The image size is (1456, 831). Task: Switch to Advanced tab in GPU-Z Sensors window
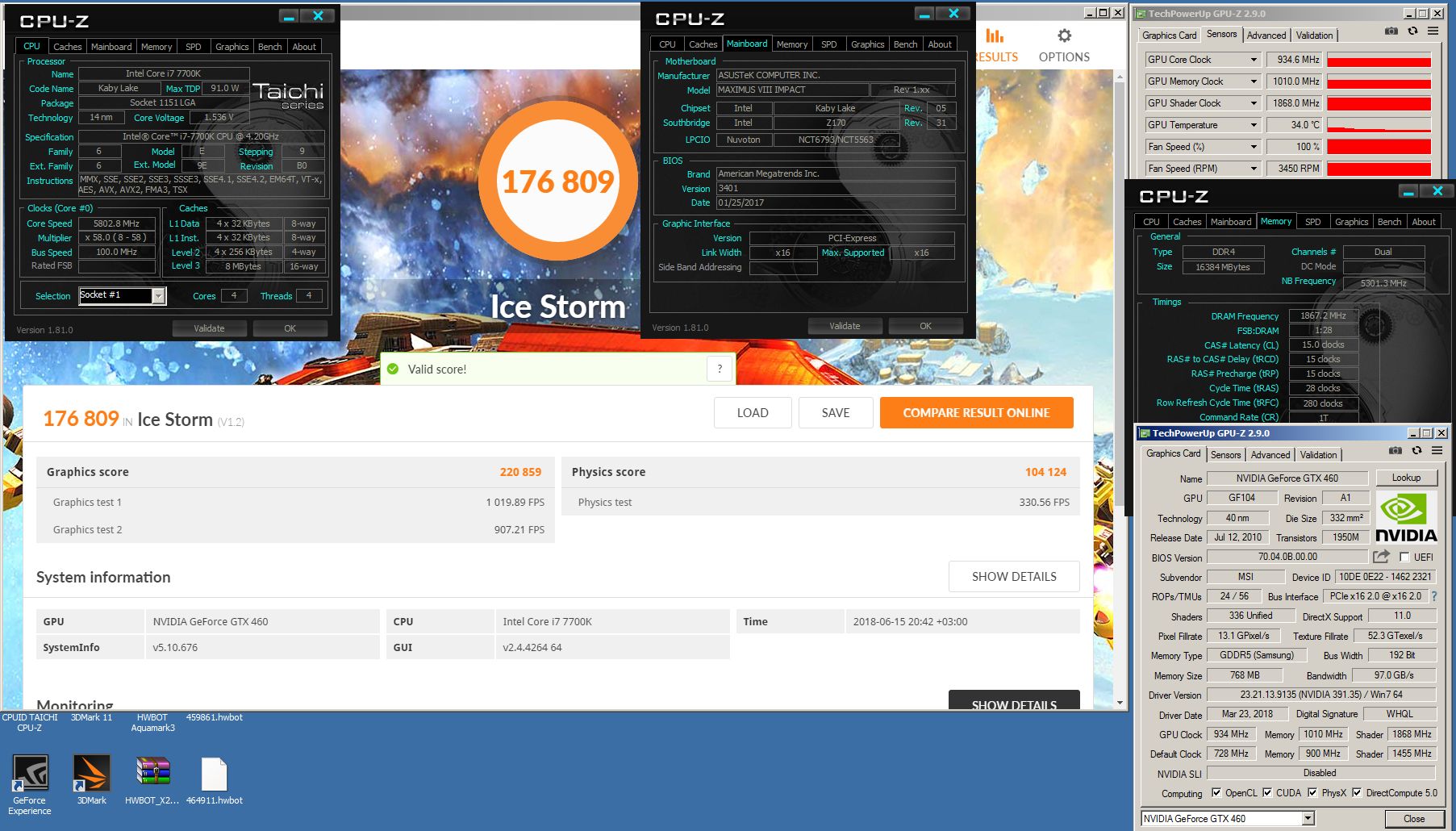pos(1266,35)
